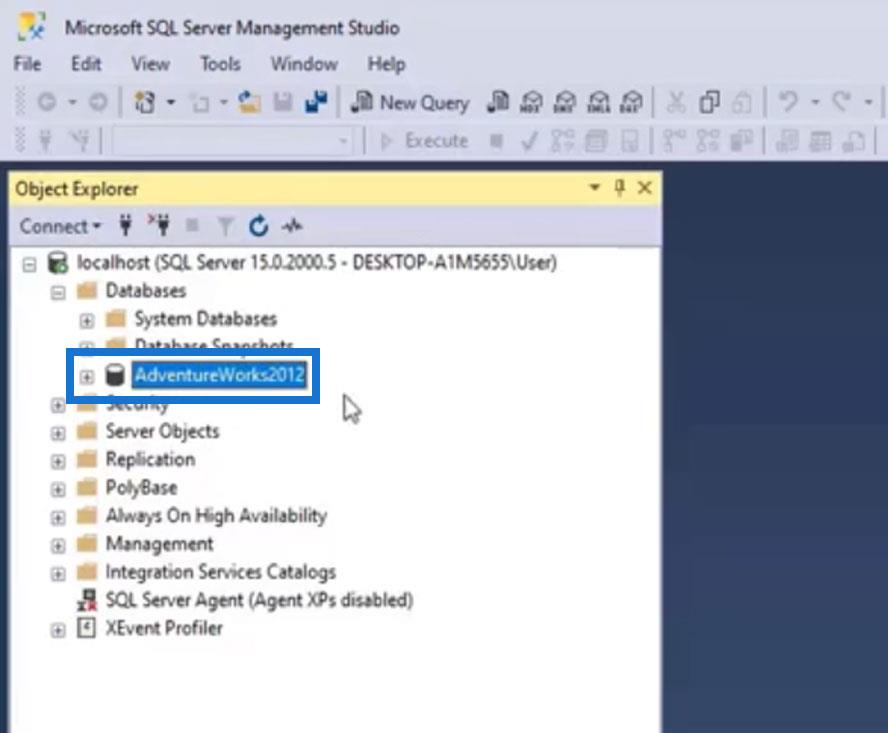The width and height of the screenshot is (888, 733).
Task: Click the Analysis Services DMX Query icon
Action: pyautogui.click(x=565, y=103)
